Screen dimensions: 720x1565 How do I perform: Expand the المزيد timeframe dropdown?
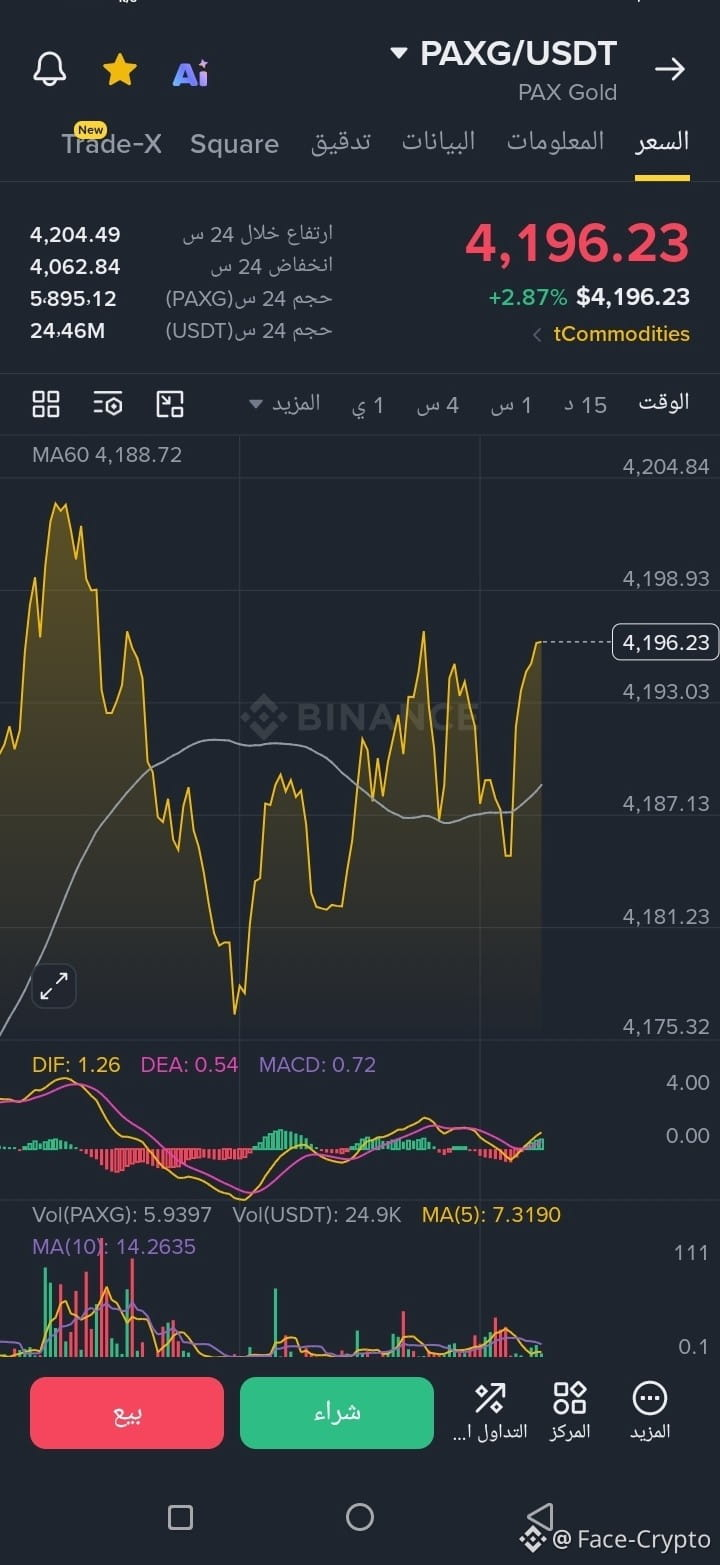coord(285,403)
